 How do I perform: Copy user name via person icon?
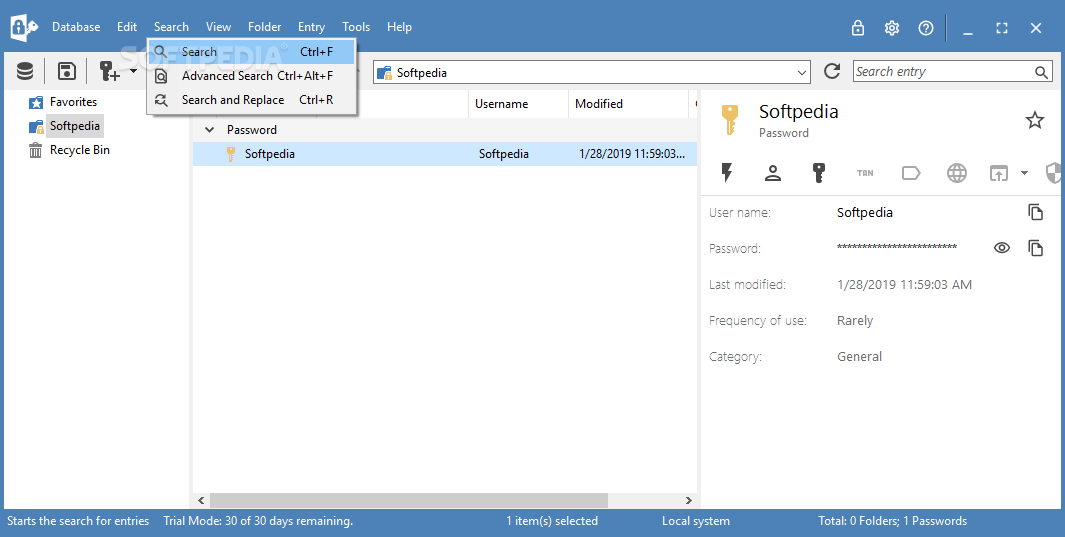tap(773, 173)
